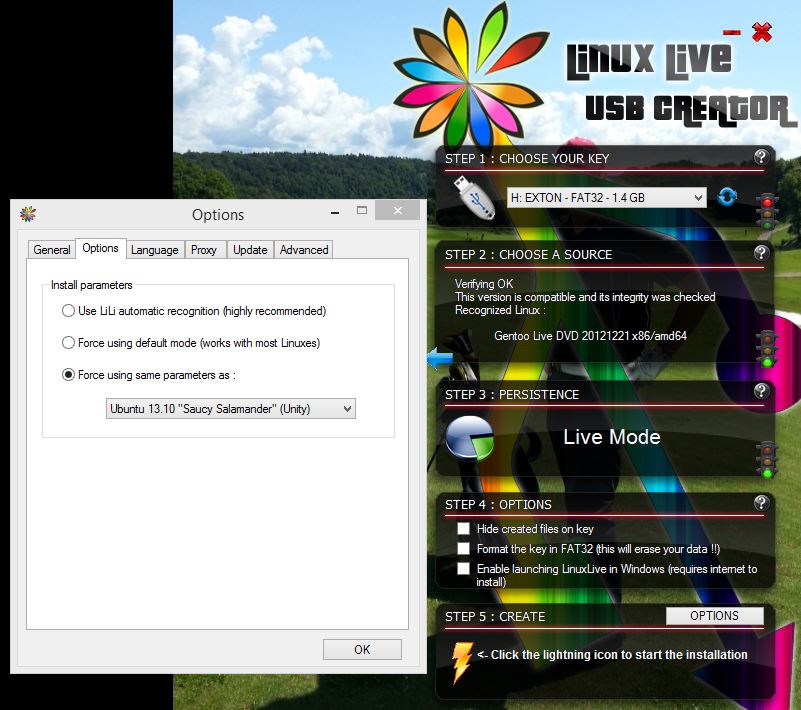The image size is (801, 710).
Task: Click the Live Mode text
Action: [x=612, y=437]
